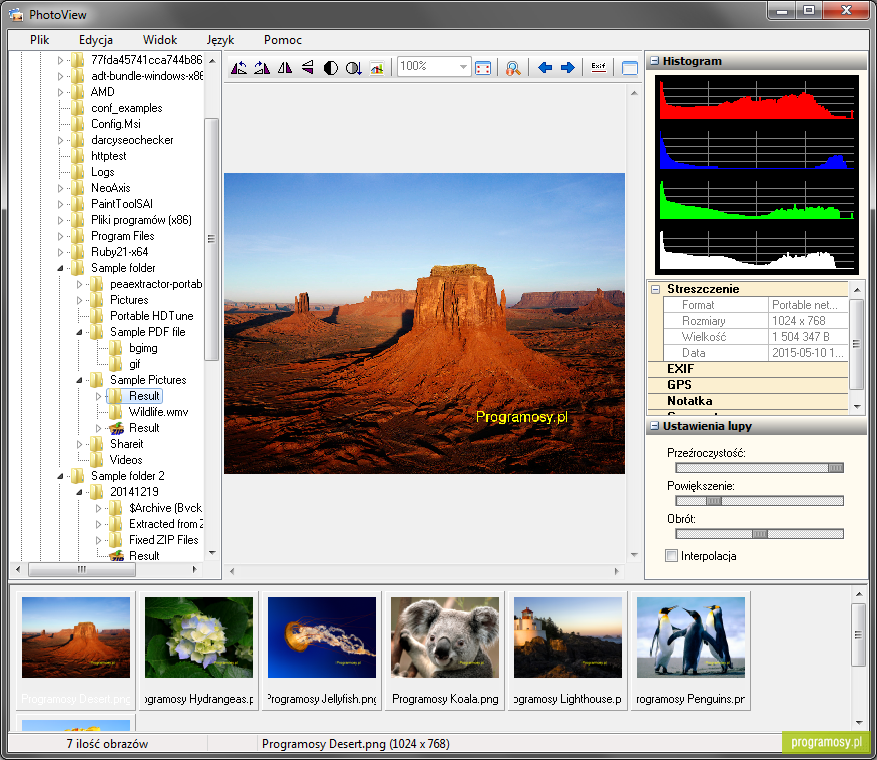Click the folder tree's up scroll arrow

click(212, 60)
